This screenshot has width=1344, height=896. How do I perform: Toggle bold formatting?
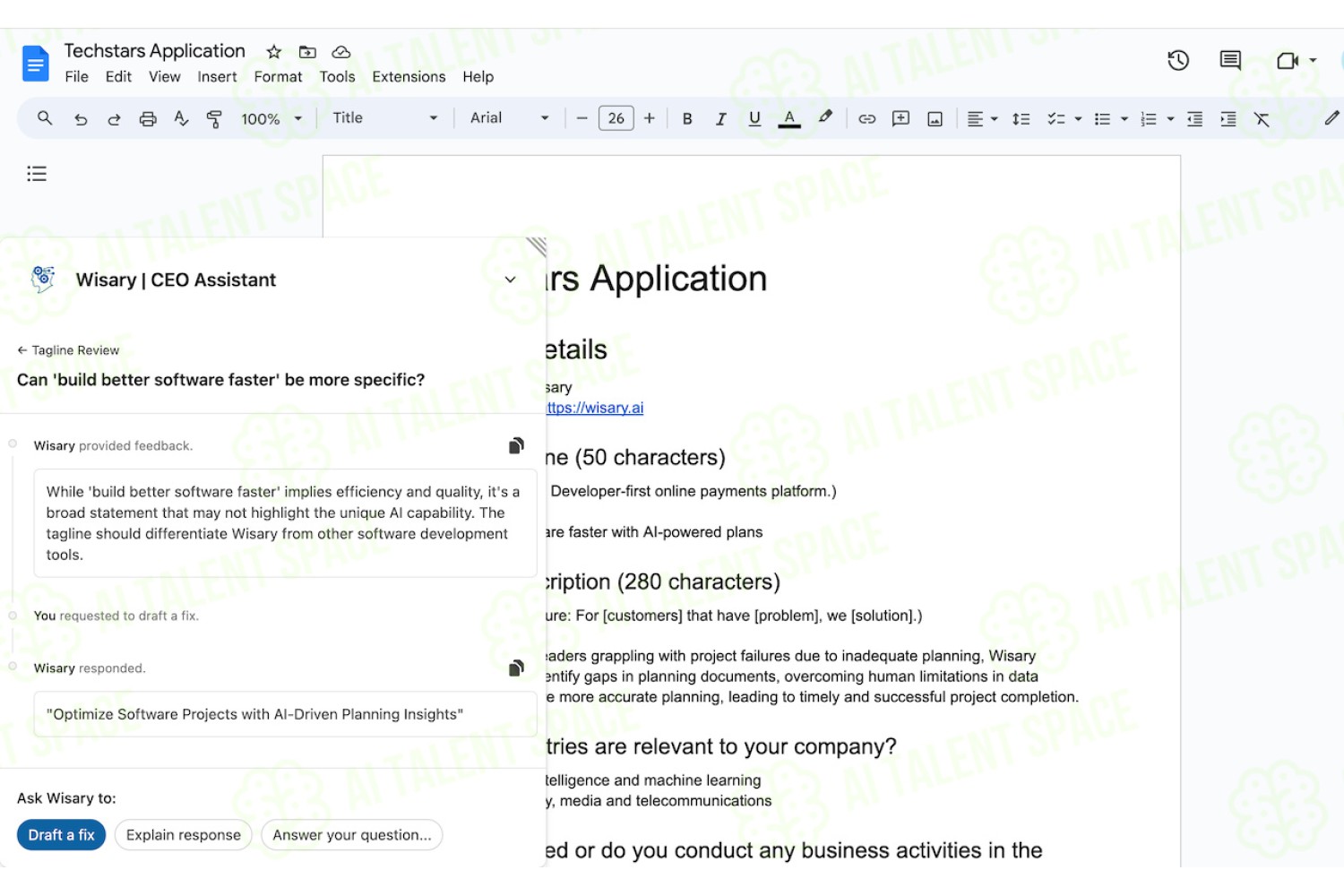click(x=687, y=118)
